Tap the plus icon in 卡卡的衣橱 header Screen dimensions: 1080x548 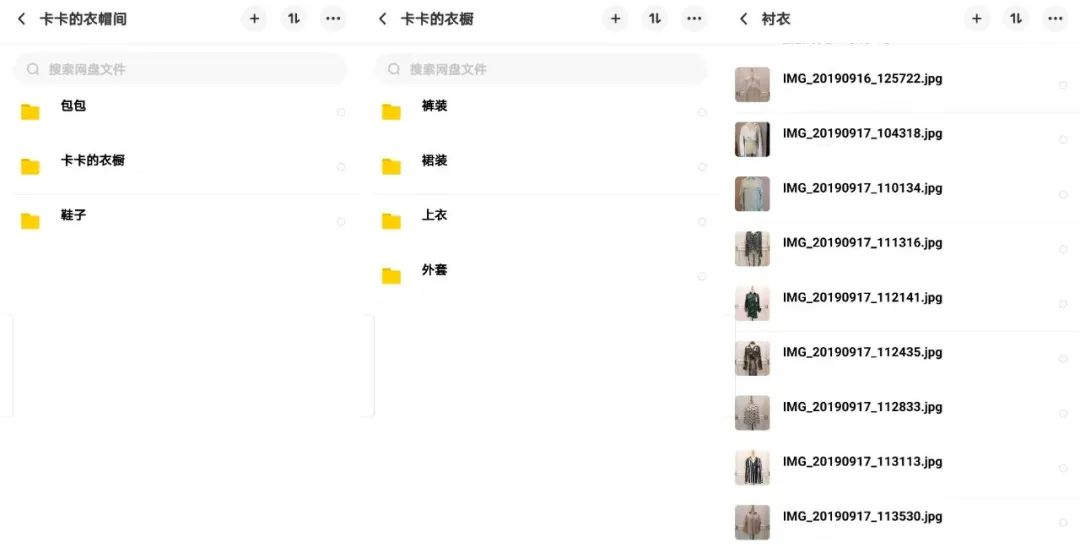coord(615,19)
